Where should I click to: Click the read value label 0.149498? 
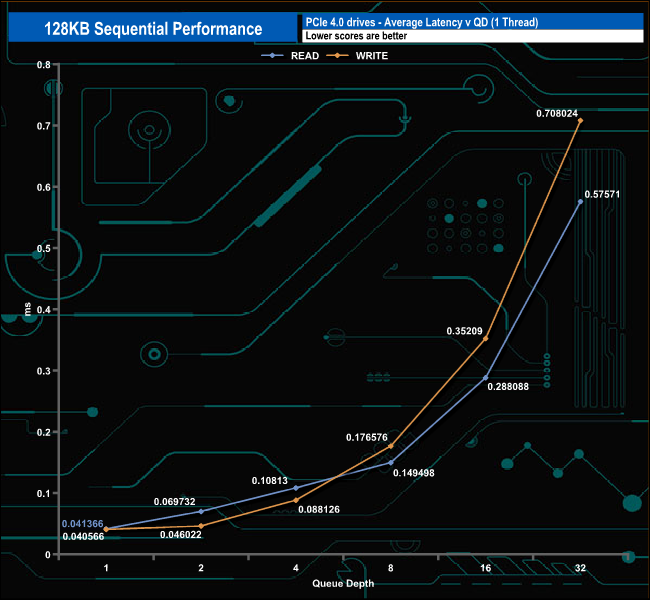pyautogui.click(x=413, y=473)
